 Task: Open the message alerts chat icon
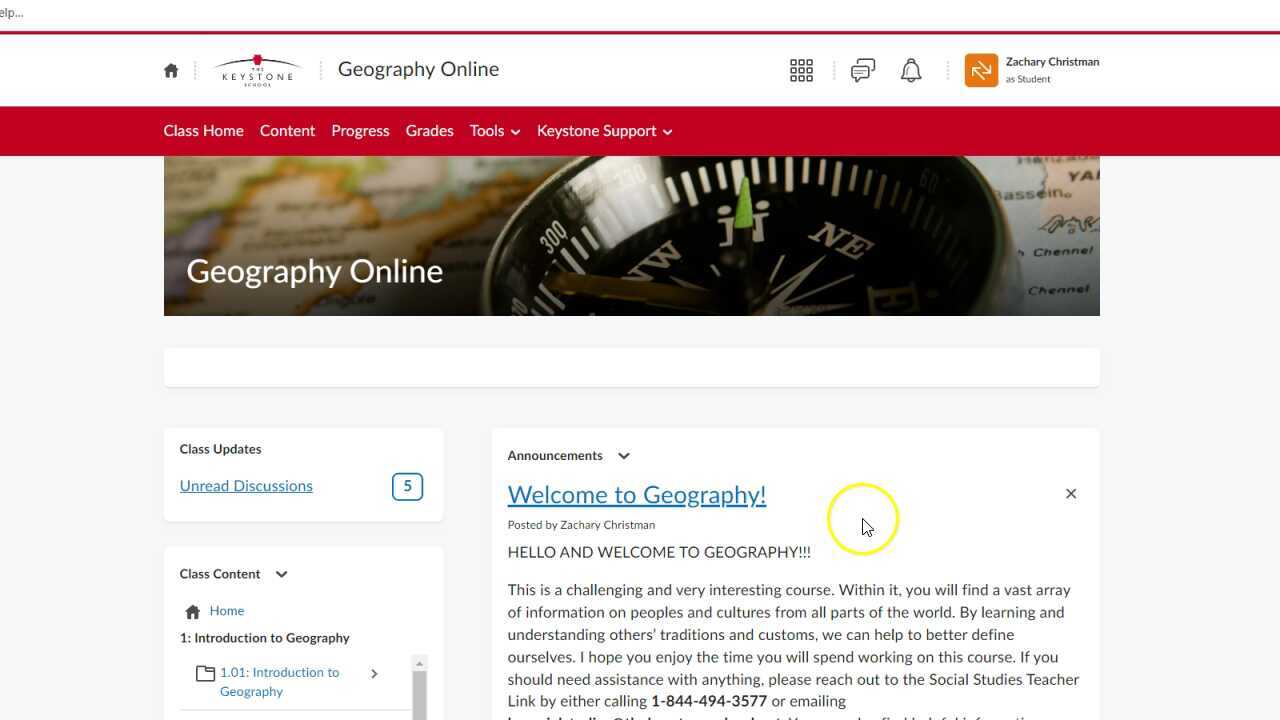[x=862, y=70]
